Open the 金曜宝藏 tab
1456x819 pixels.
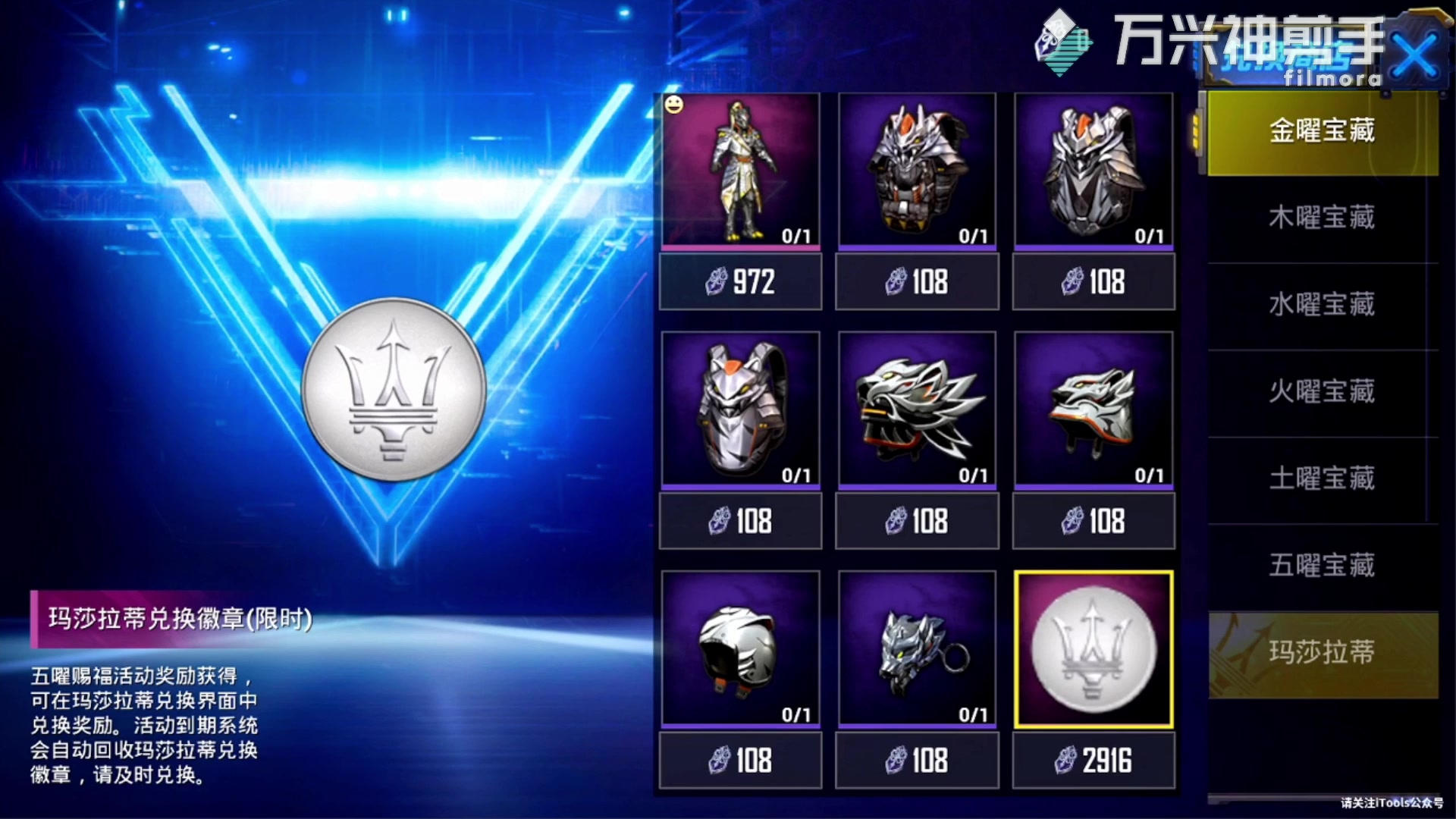(x=1323, y=132)
